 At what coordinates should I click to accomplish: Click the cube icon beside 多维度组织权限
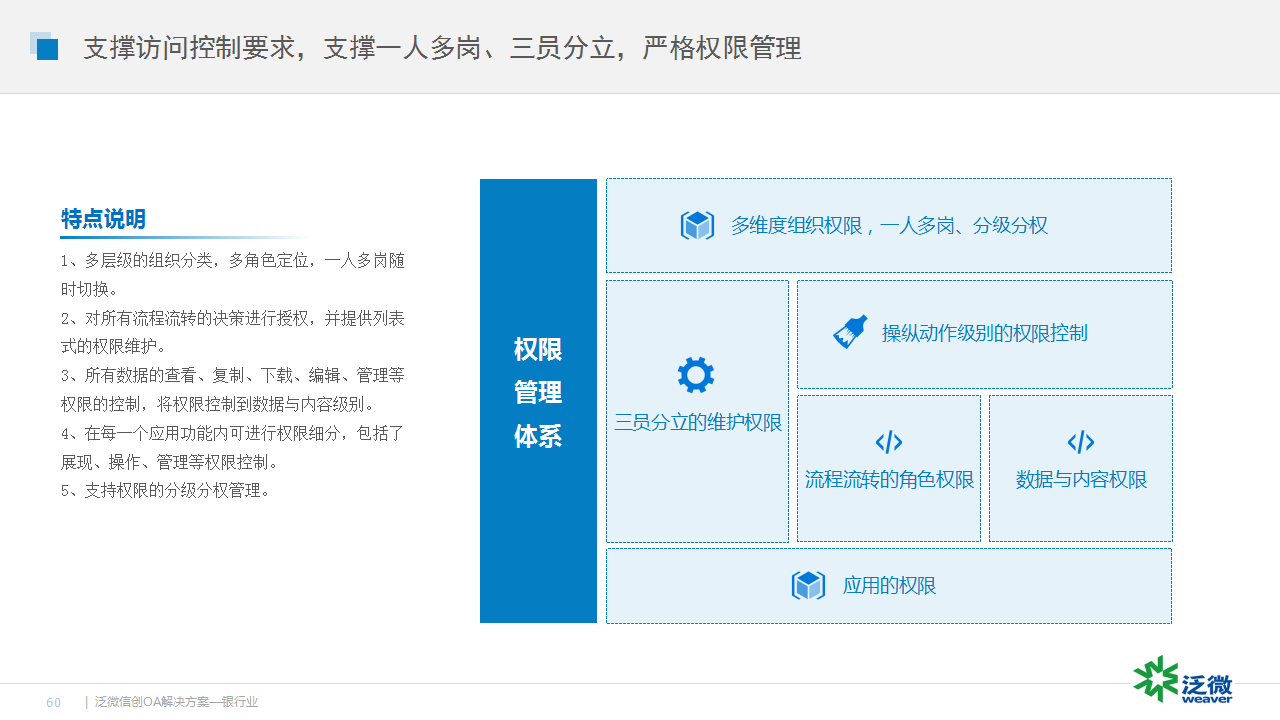click(697, 226)
